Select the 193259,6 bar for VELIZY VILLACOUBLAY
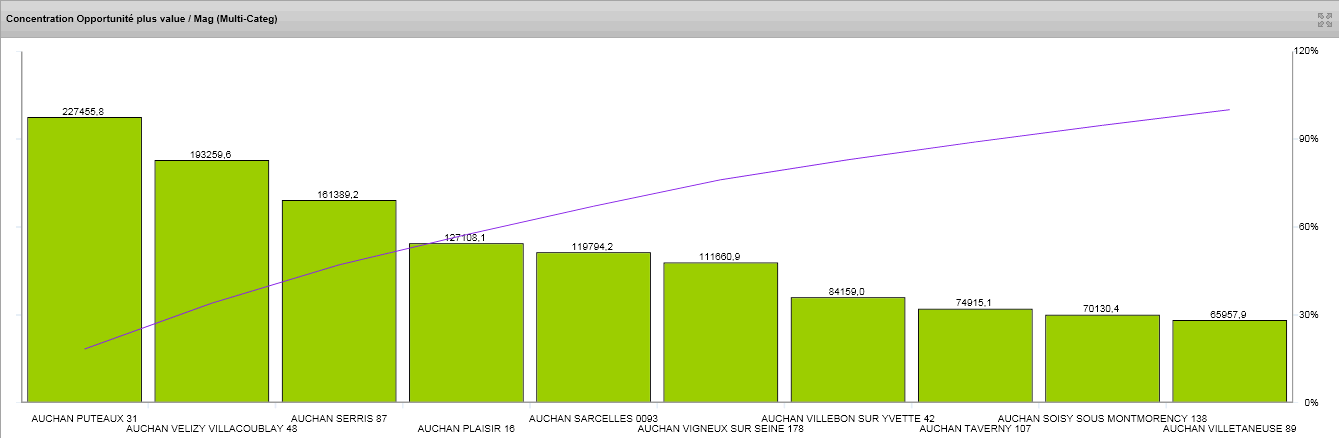Screen dimensions: 1339x443 211,281
